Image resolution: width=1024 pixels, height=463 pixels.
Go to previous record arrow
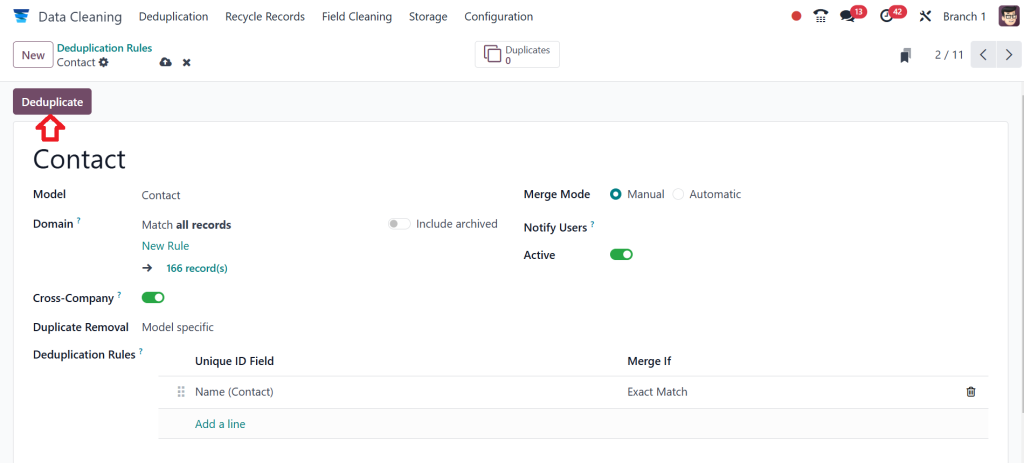pyautogui.click(x=984, y=55)
